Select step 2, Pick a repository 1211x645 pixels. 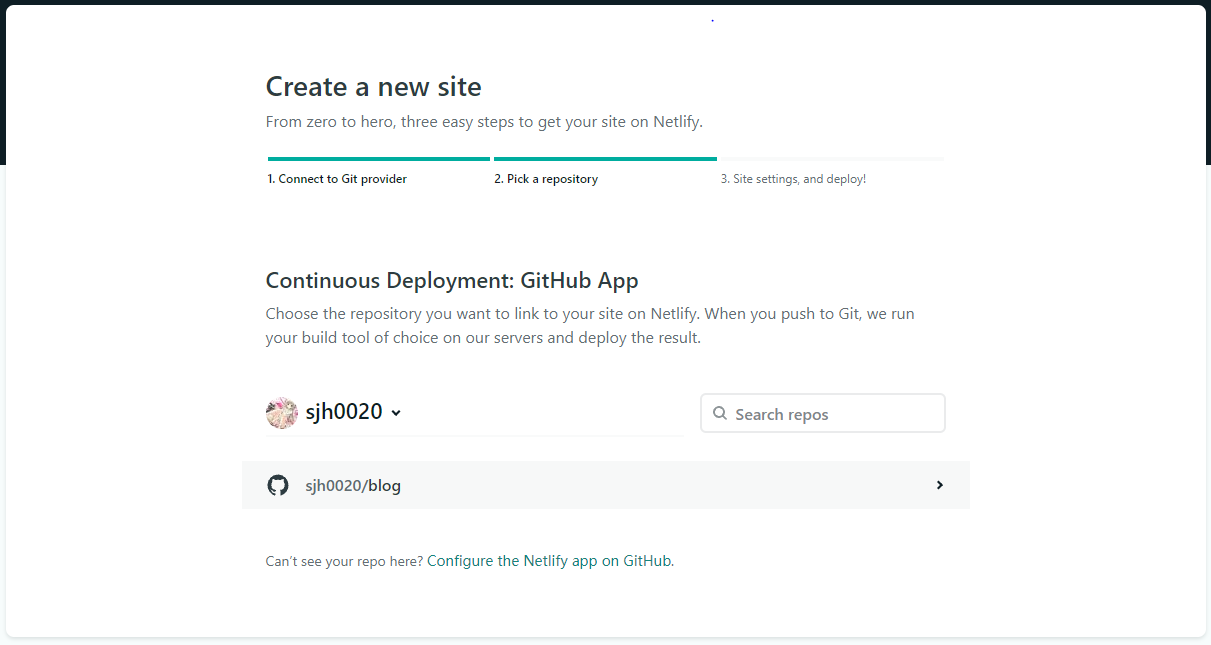click(546, 178)
